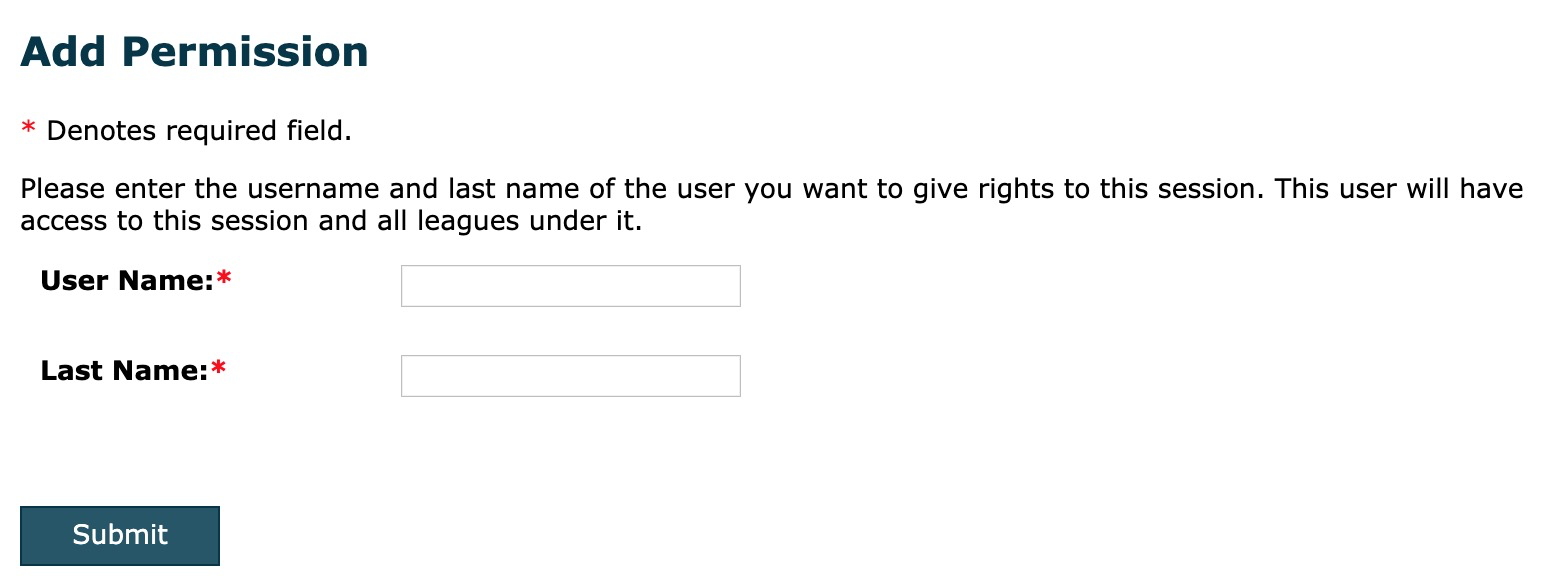Click the dark teal Submit button
1546x586 pixels.
coord(119,535)
